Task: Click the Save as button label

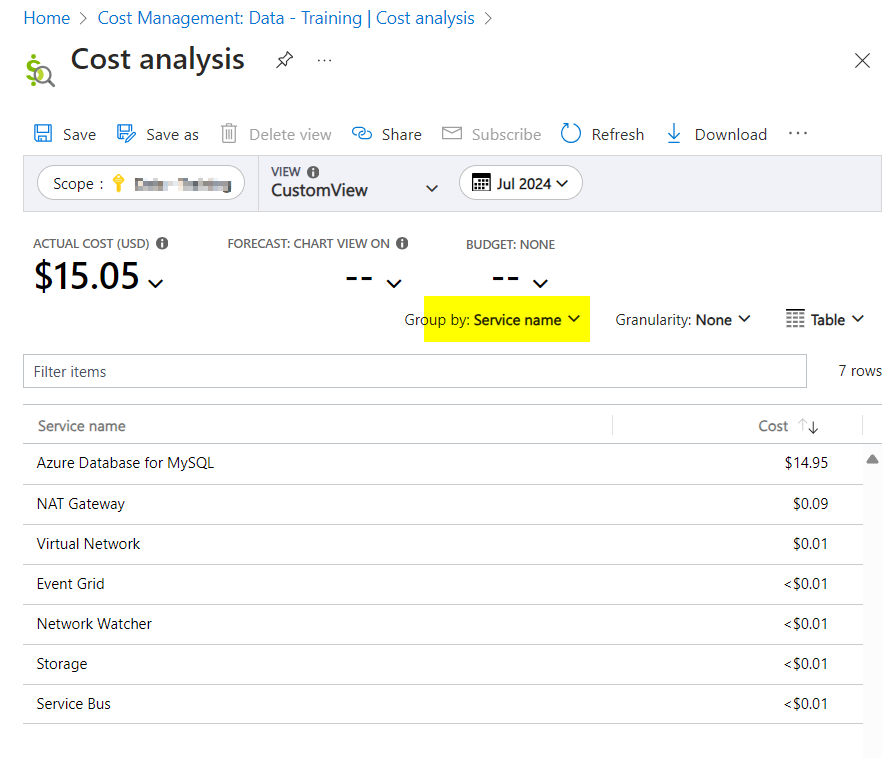Action: click(172, 134)
